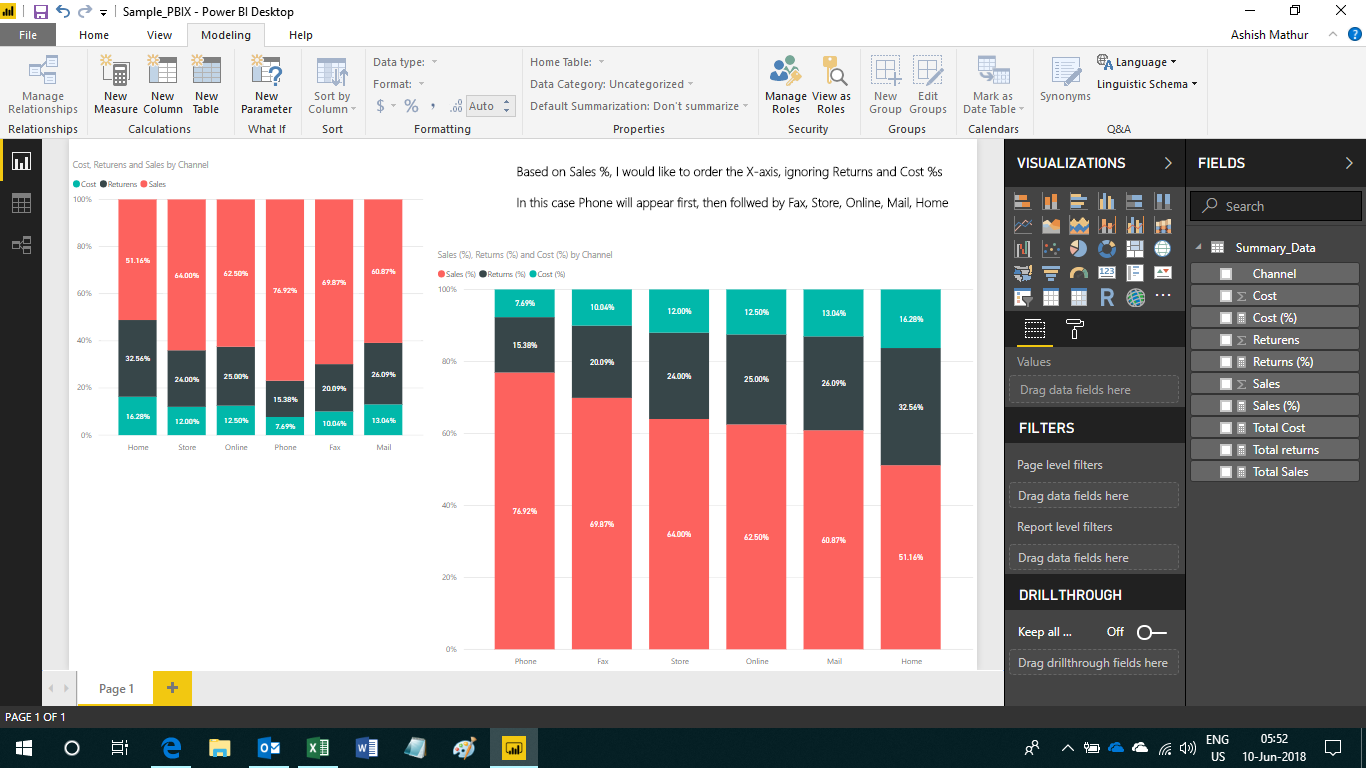Add a Slicer visual
This screenshot has height=768, width=1366.
[x=1023, y=297]
